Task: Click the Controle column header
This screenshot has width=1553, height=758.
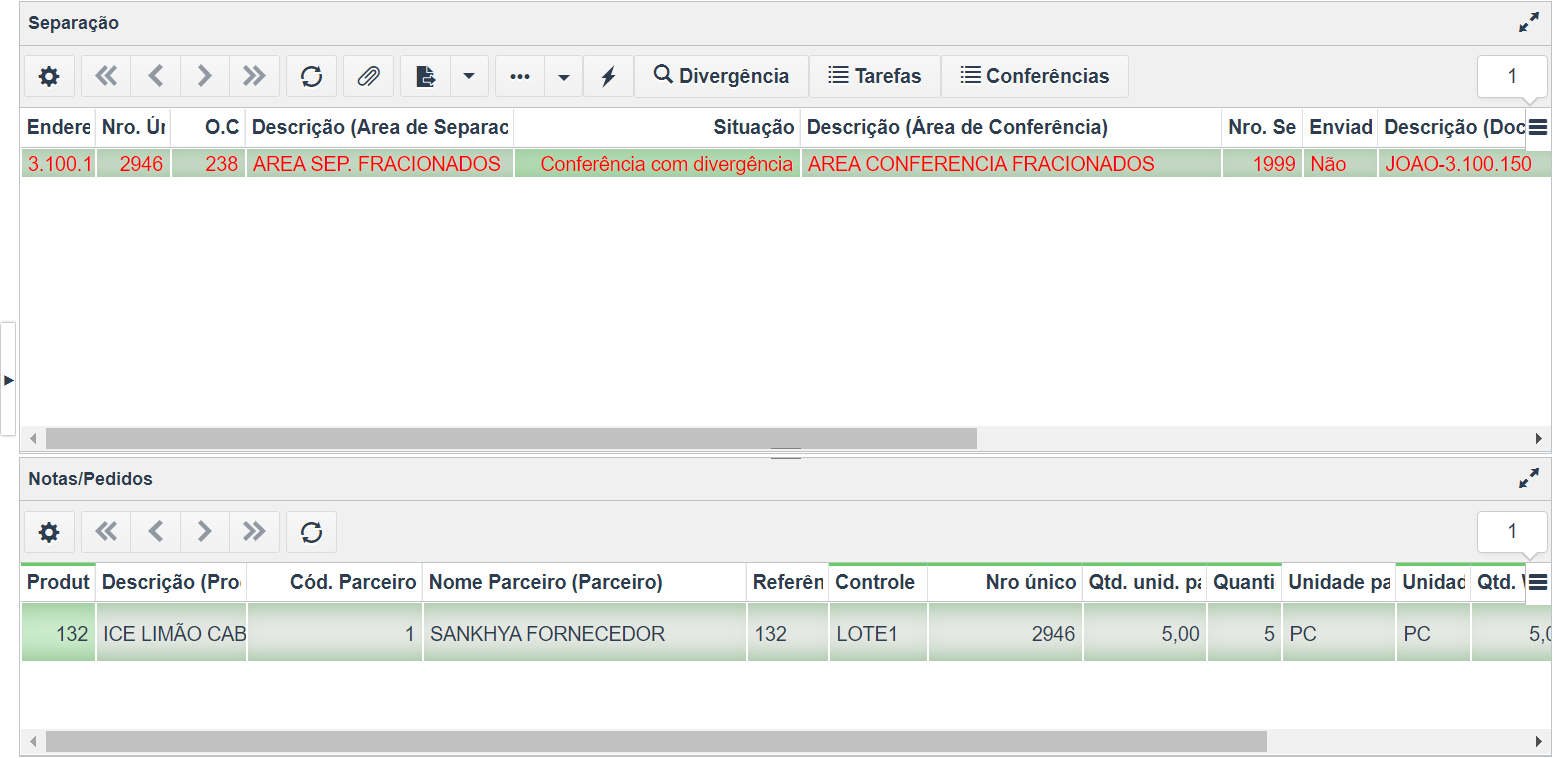Action: (x=878, y=582)
